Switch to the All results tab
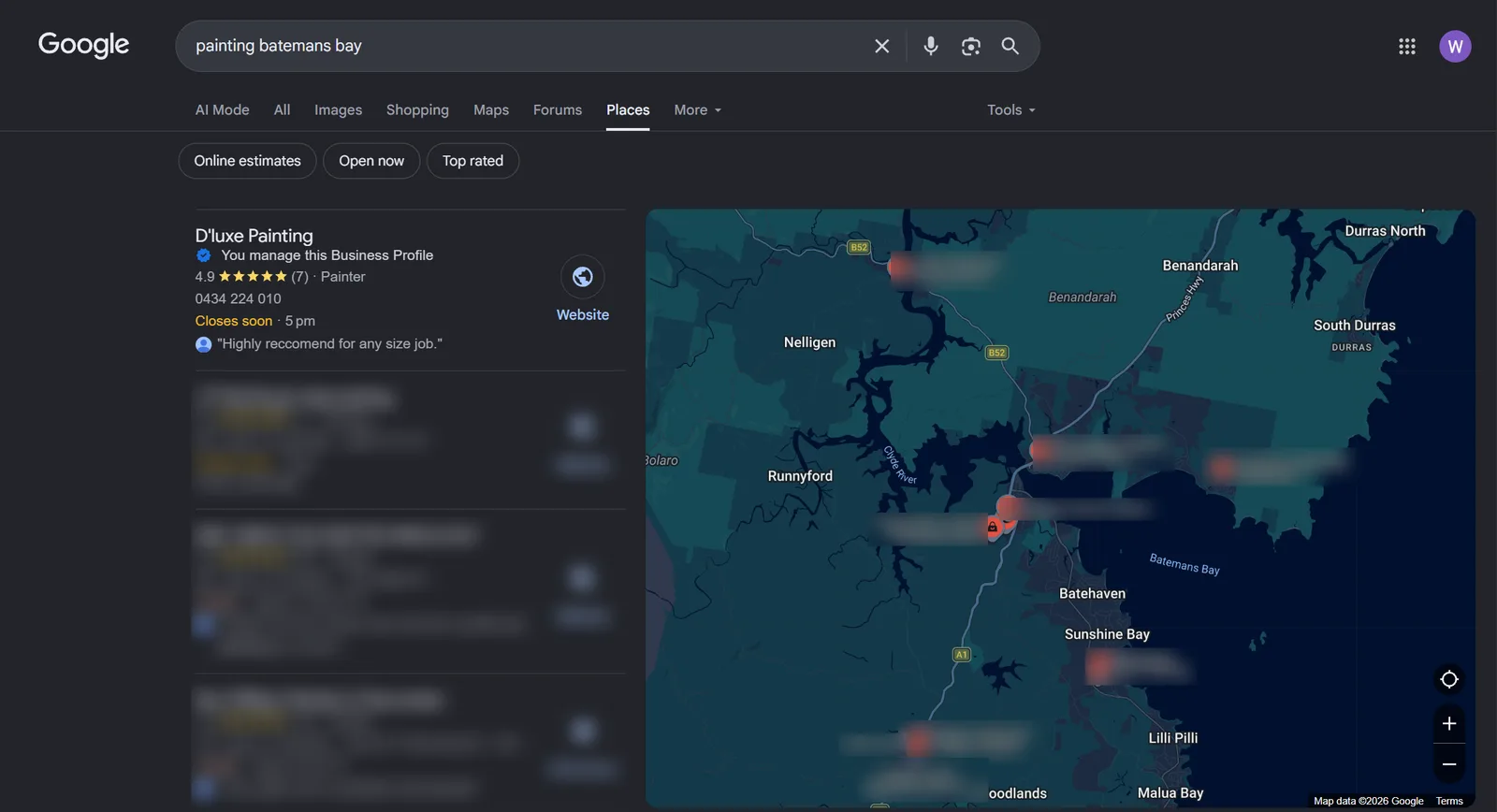 (x=282, y=110)
